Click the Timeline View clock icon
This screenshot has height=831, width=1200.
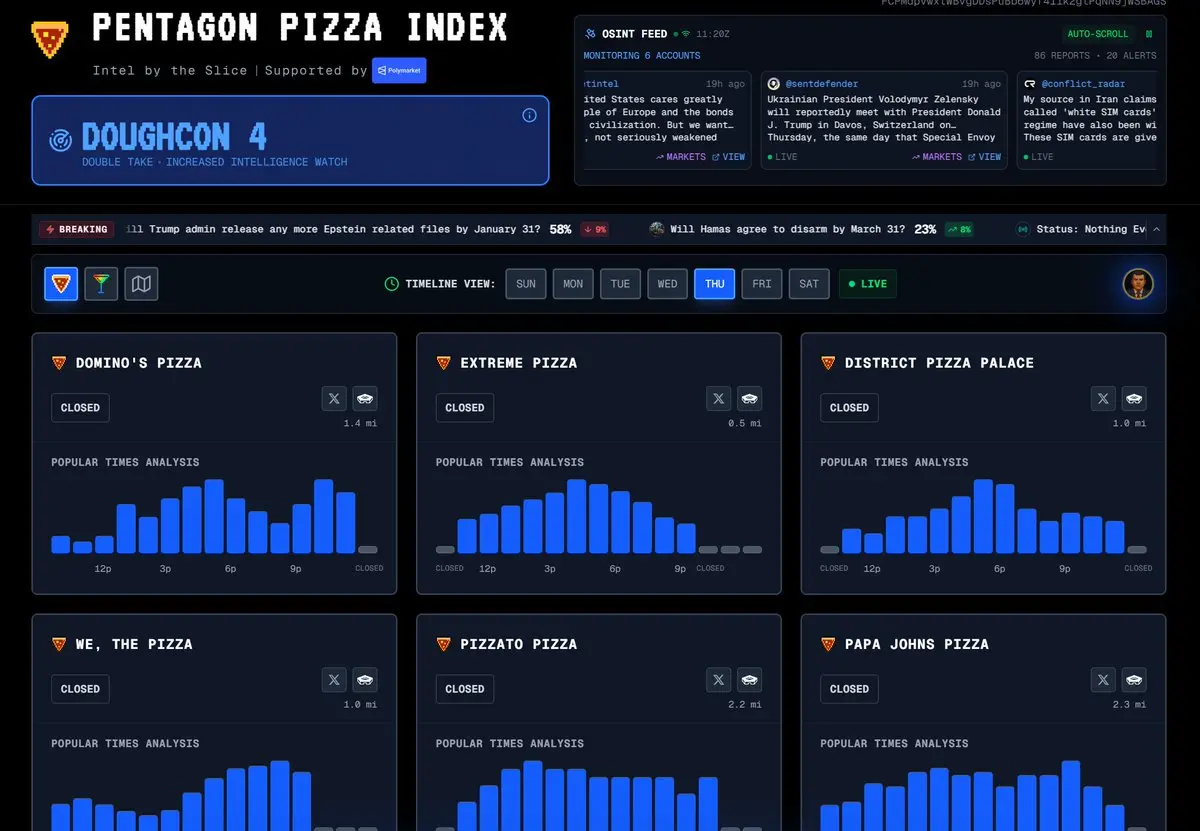(x=392, y=284)
